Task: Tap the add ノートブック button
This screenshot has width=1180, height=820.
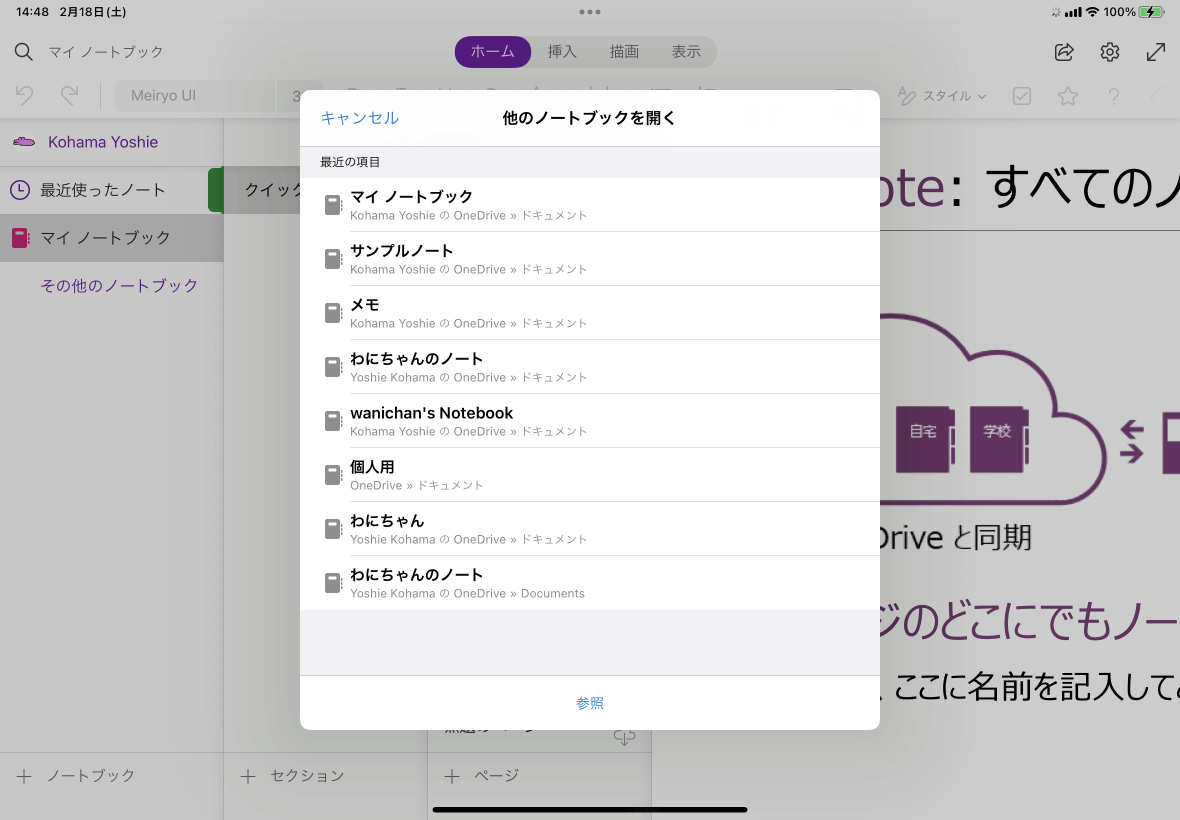Action: (75, 776)
